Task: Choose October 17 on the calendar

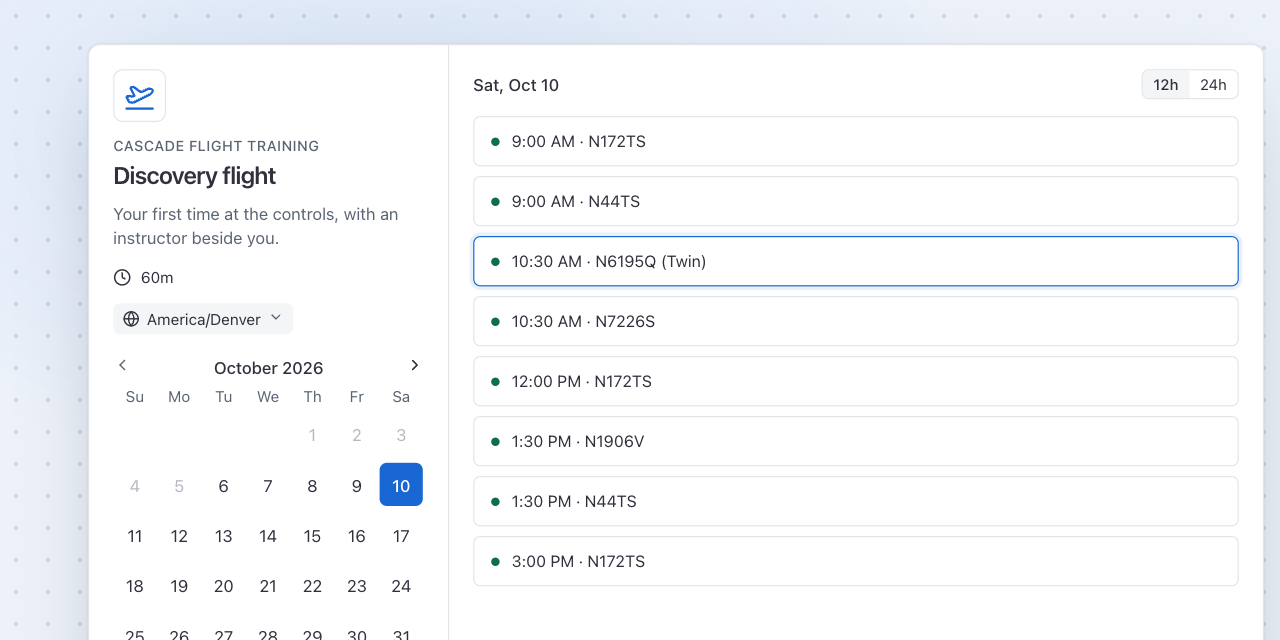Action: click(401, 535)
